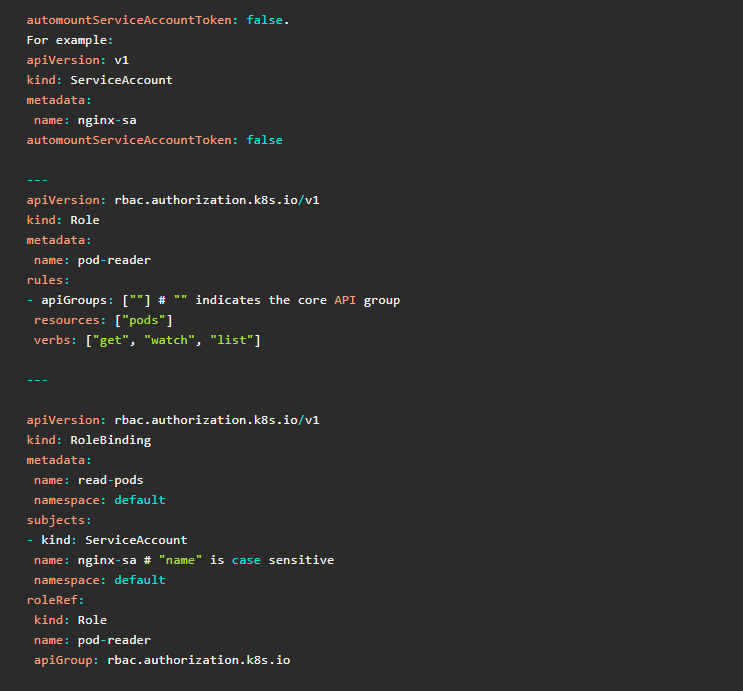Viewport: 743px width, 691px height.
Task: Click the 'name: nginx-sa' line under ServiceAccount metadata
Action: (85, 120)
